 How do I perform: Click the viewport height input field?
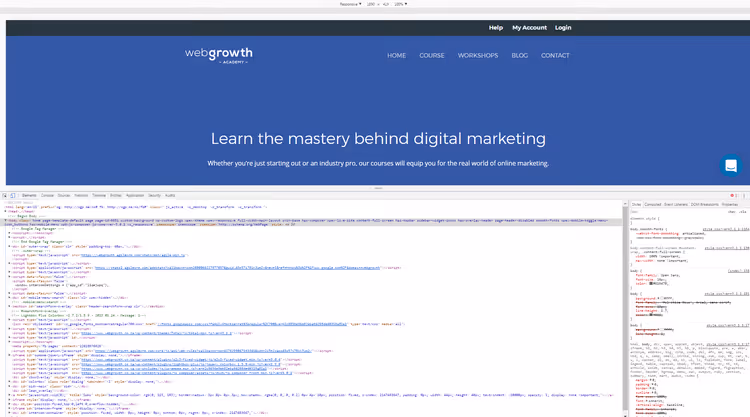point(386,4)
